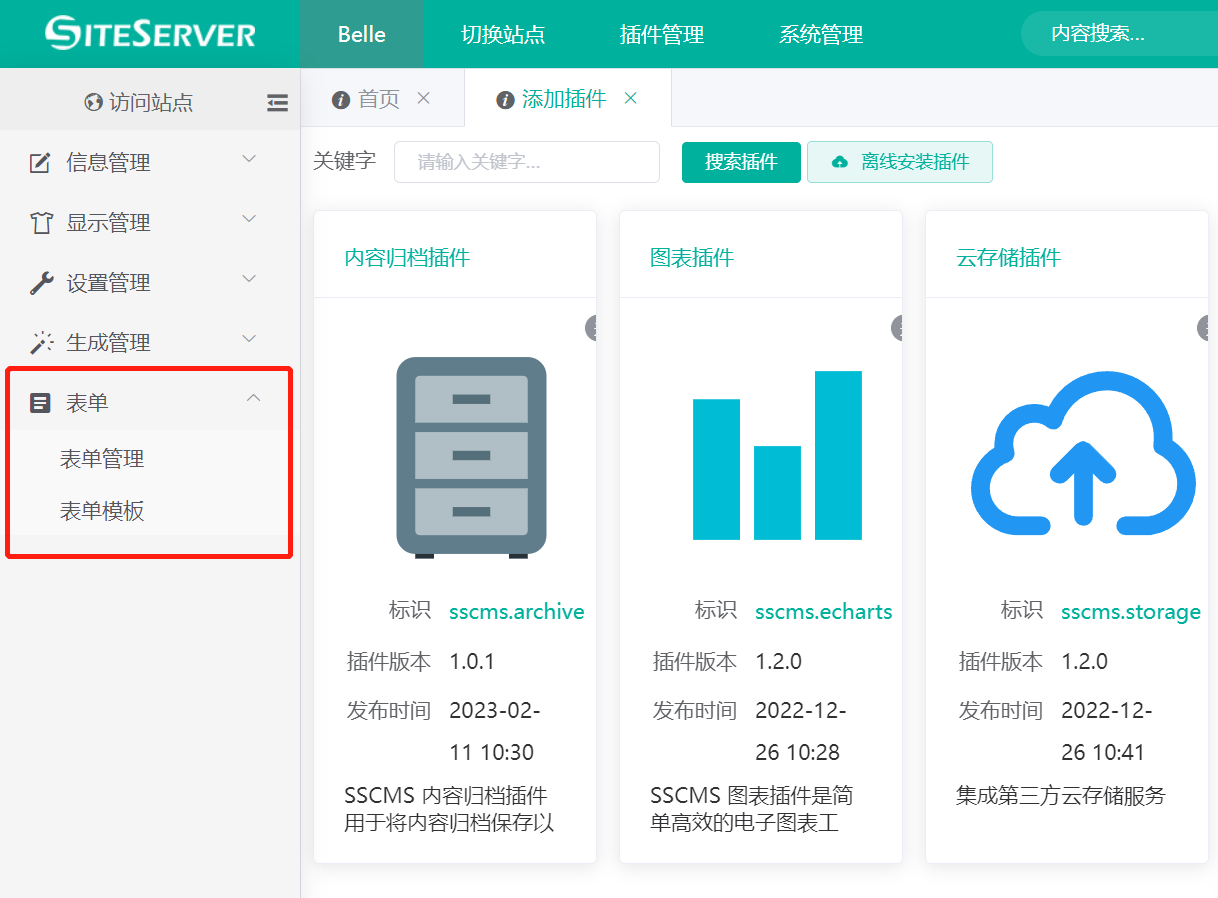Image resolution: width=1218 pixels, height=898 pixels.
Task: Open the 插件管理 top menu
Action: [661, 35]
